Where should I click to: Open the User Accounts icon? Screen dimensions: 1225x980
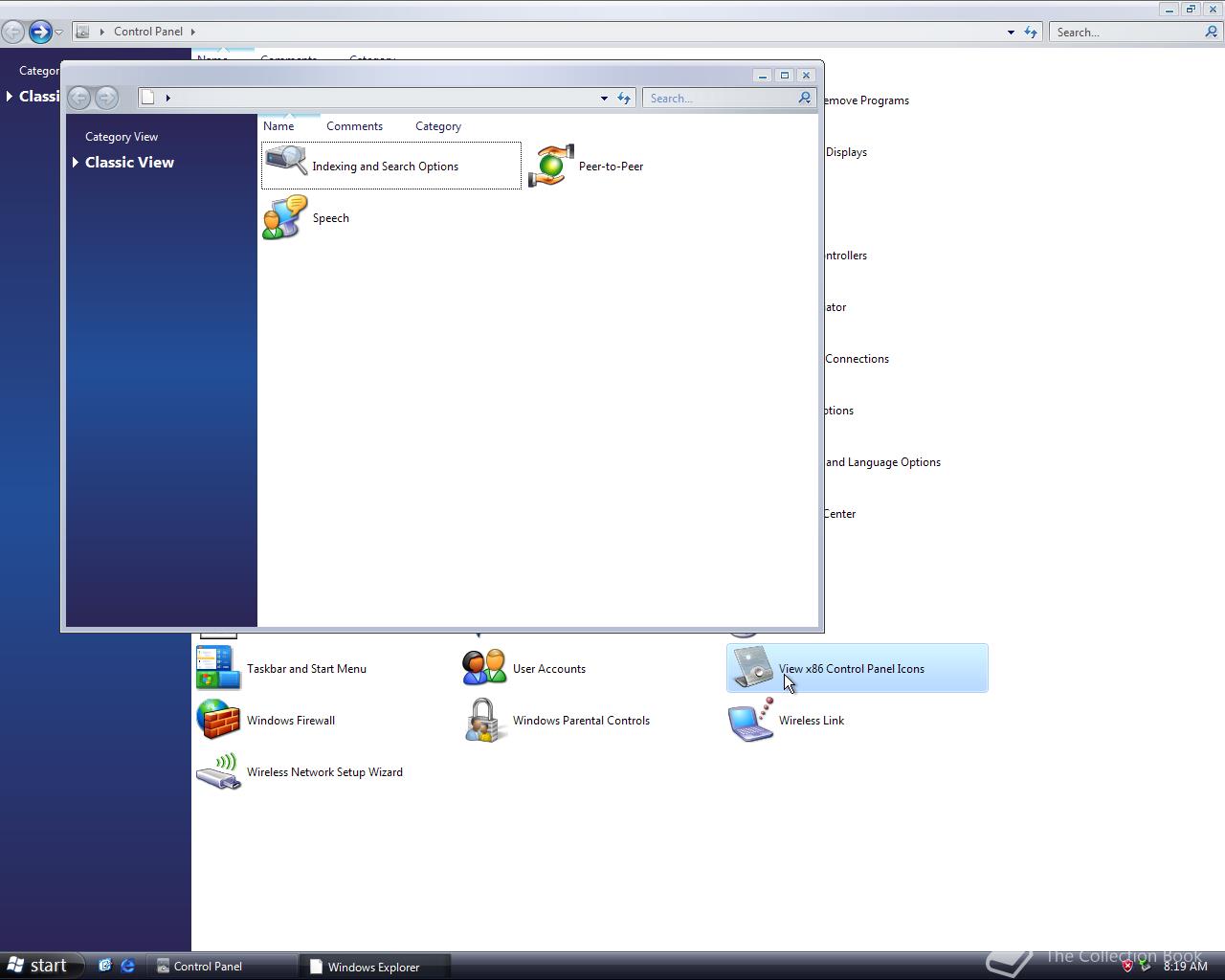pyautogui.click(x=484, y=668)
